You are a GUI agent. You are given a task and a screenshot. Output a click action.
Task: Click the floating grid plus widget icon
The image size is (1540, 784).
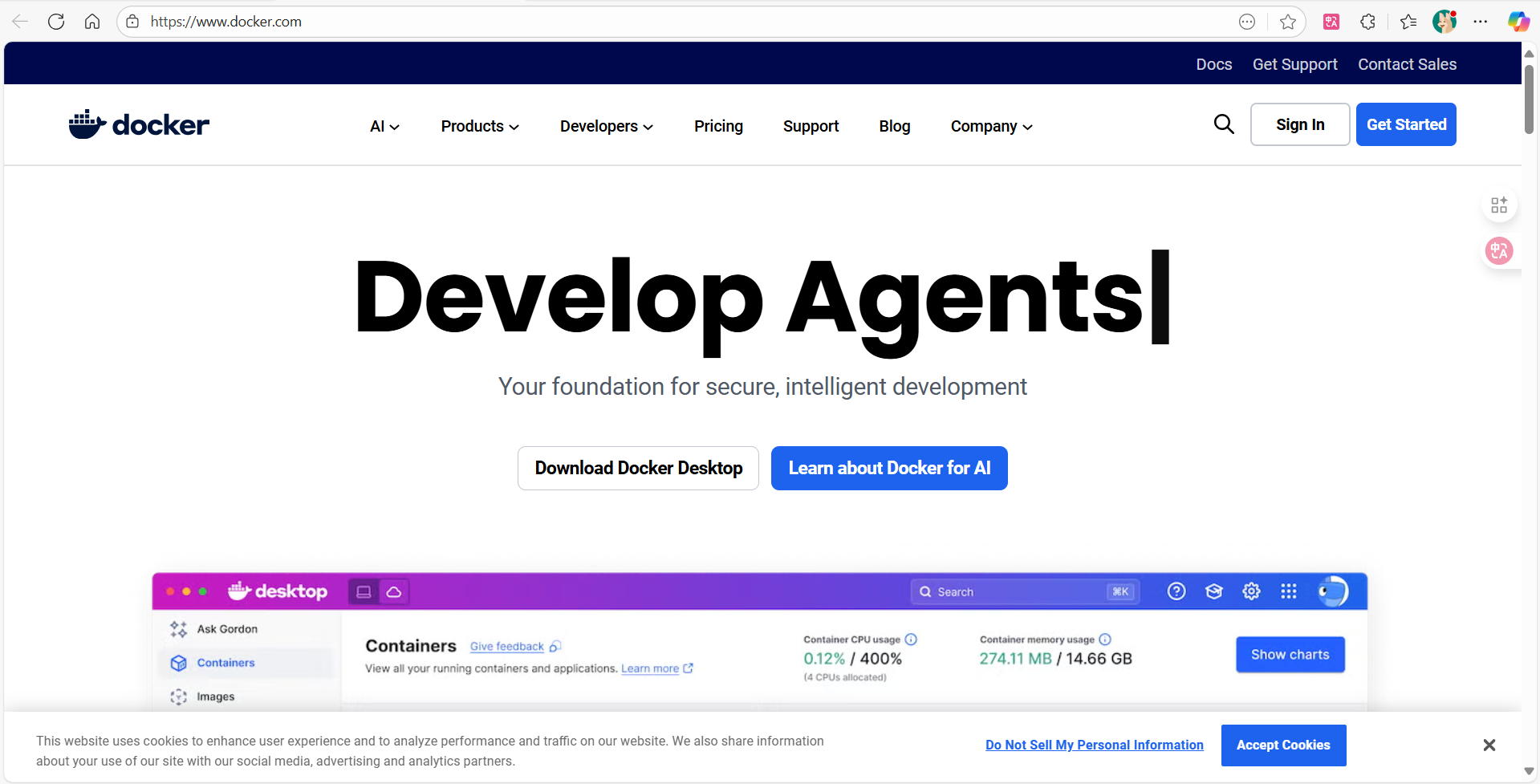pos(1499,205)
